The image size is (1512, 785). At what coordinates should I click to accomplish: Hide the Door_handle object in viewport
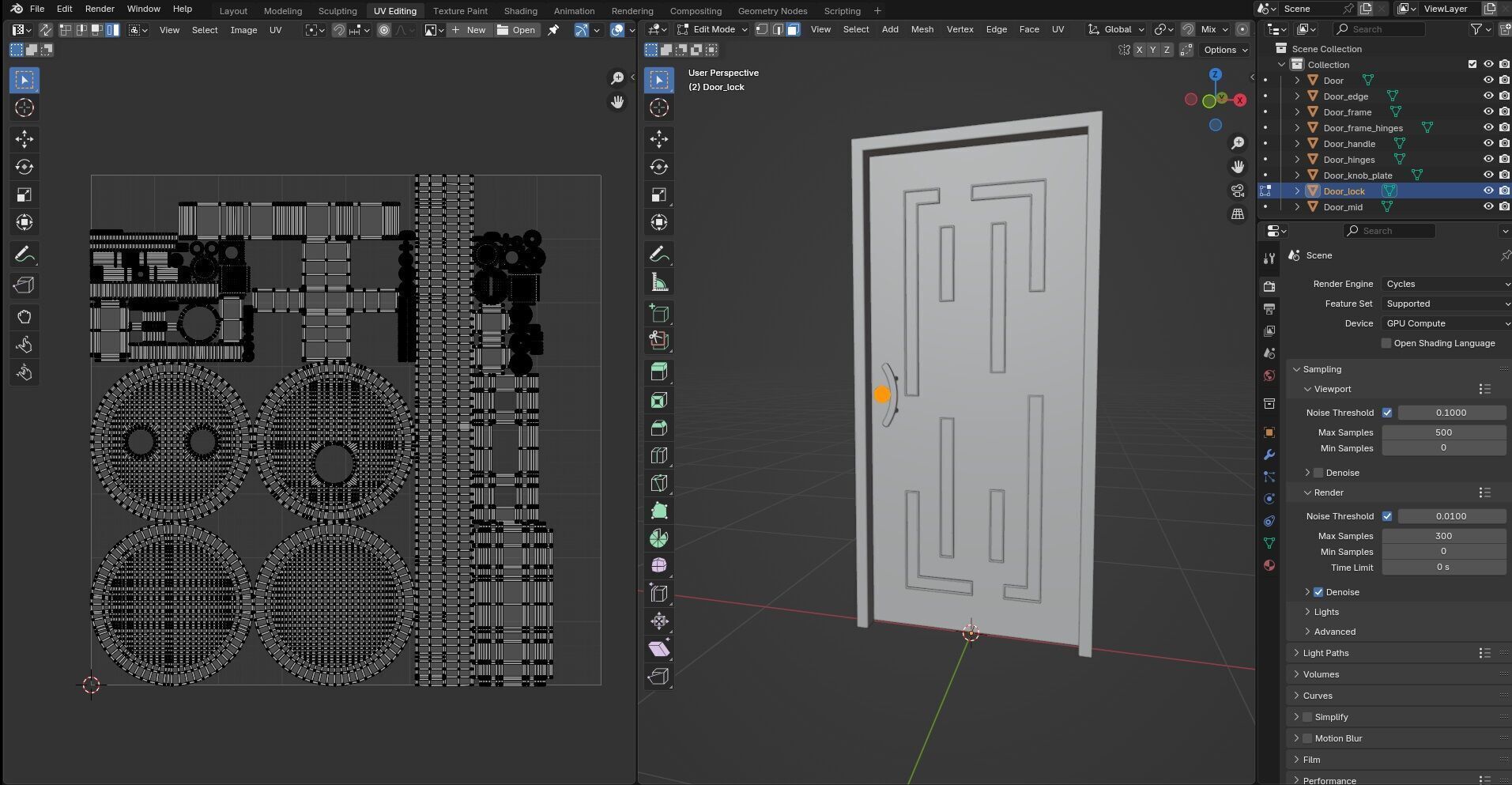[x=1488, y=144]
